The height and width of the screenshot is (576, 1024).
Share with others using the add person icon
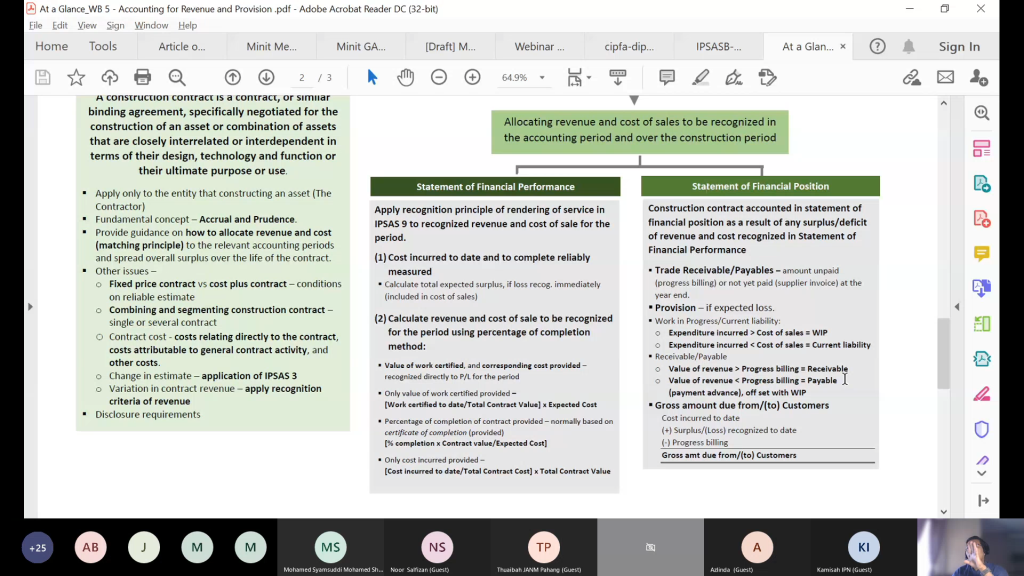pyautogui.click(x=978, y=78)
